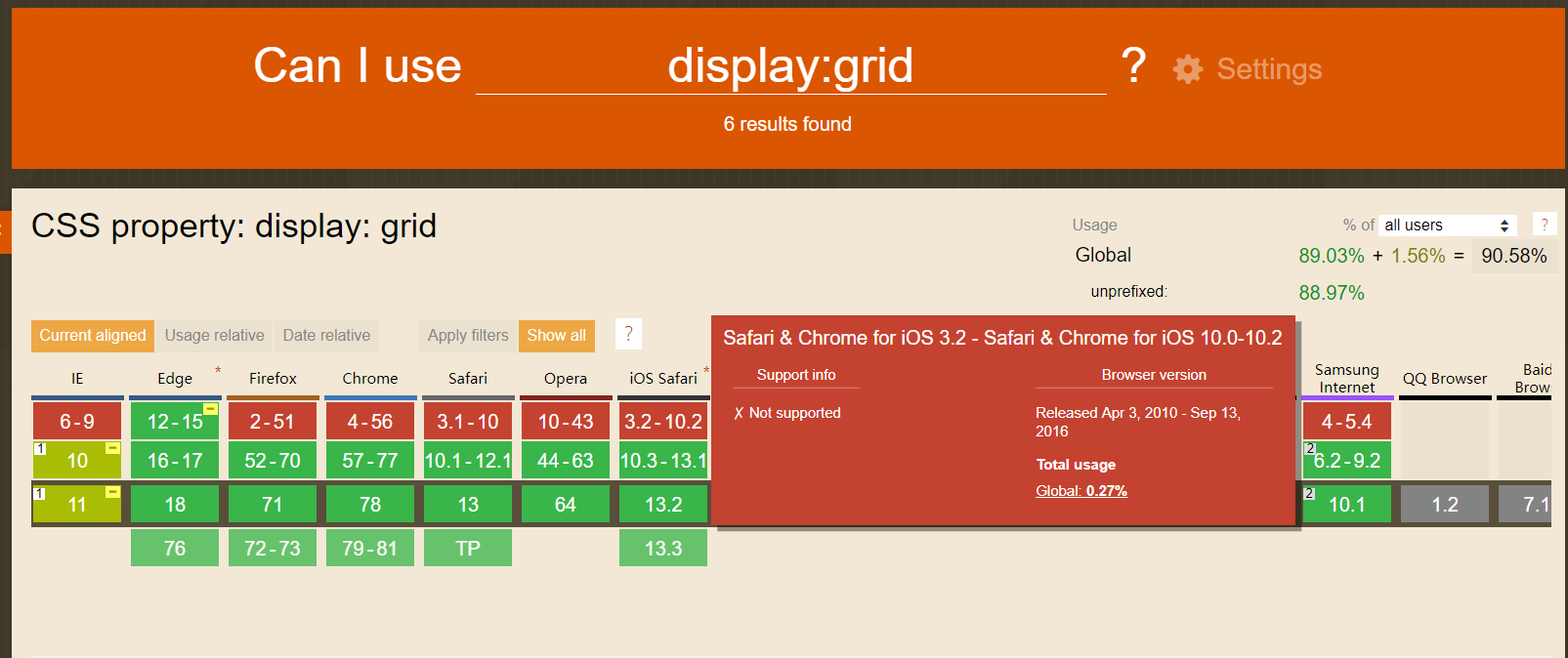Click yellow prefix flag on IE 11

112,492
